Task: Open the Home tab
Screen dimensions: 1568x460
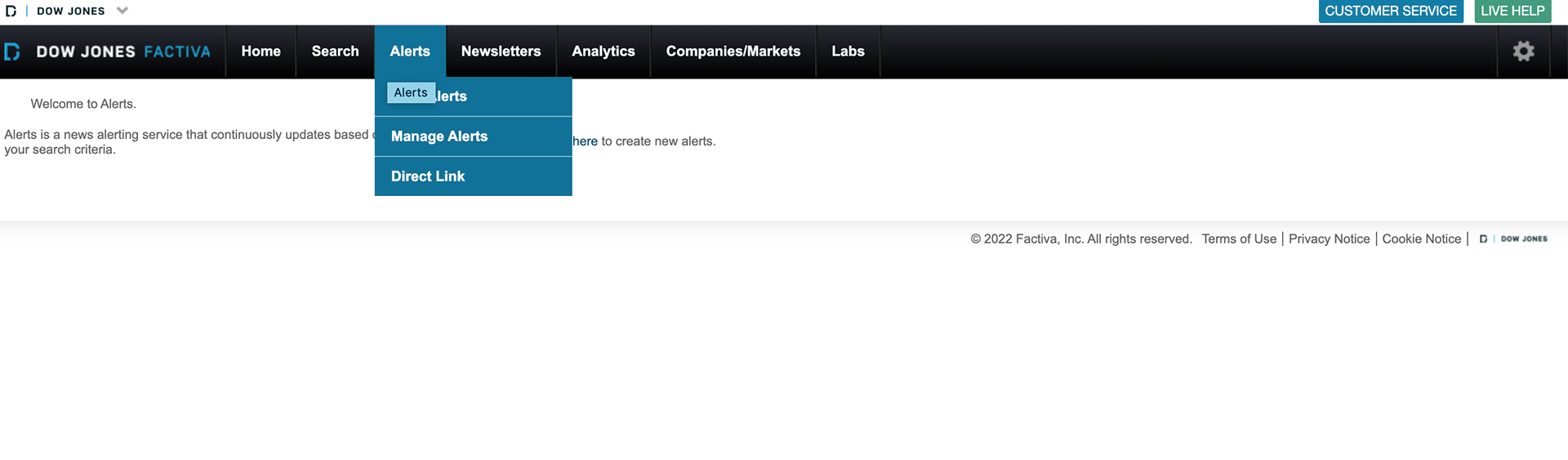Action: [261, 51]
